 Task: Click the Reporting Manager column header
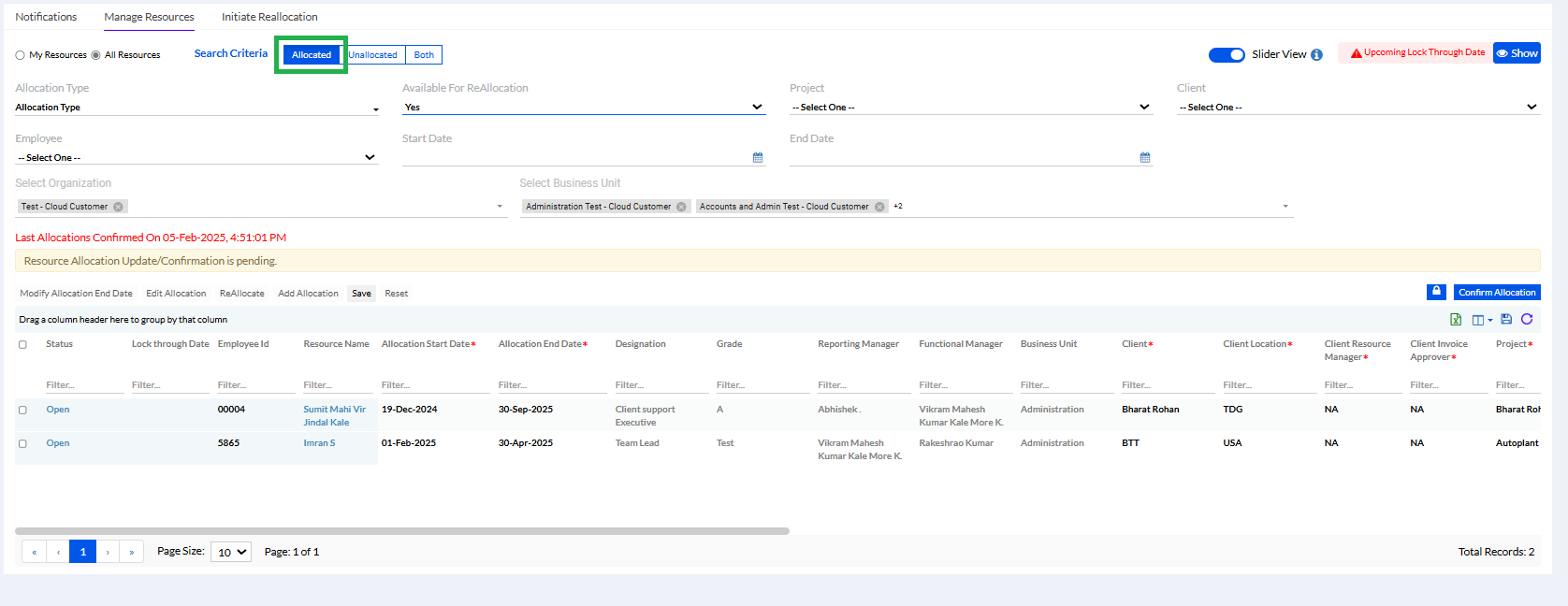point(858,344)
